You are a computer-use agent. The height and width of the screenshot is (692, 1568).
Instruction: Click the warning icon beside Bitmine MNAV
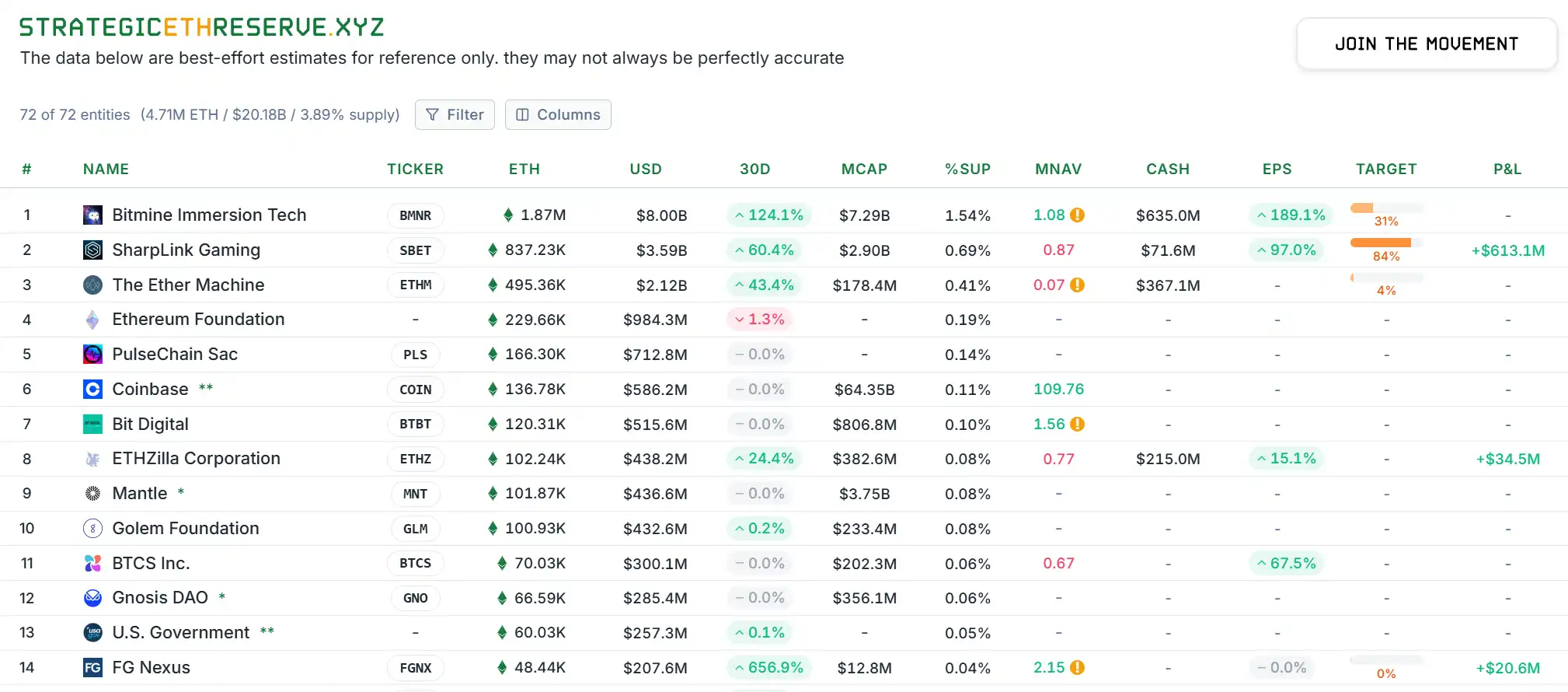pos(1077,215)
